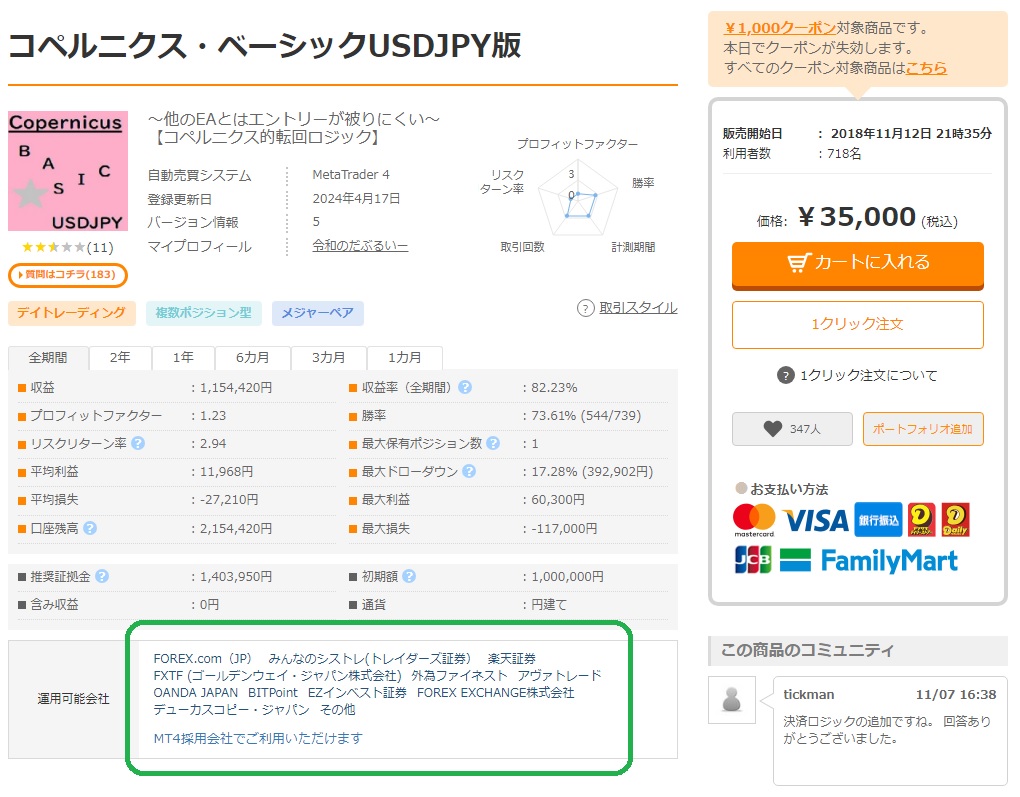This screenshot has height=797, width=1020.
Task: Click the Mastercard payment logo
Action: (754, 520)
